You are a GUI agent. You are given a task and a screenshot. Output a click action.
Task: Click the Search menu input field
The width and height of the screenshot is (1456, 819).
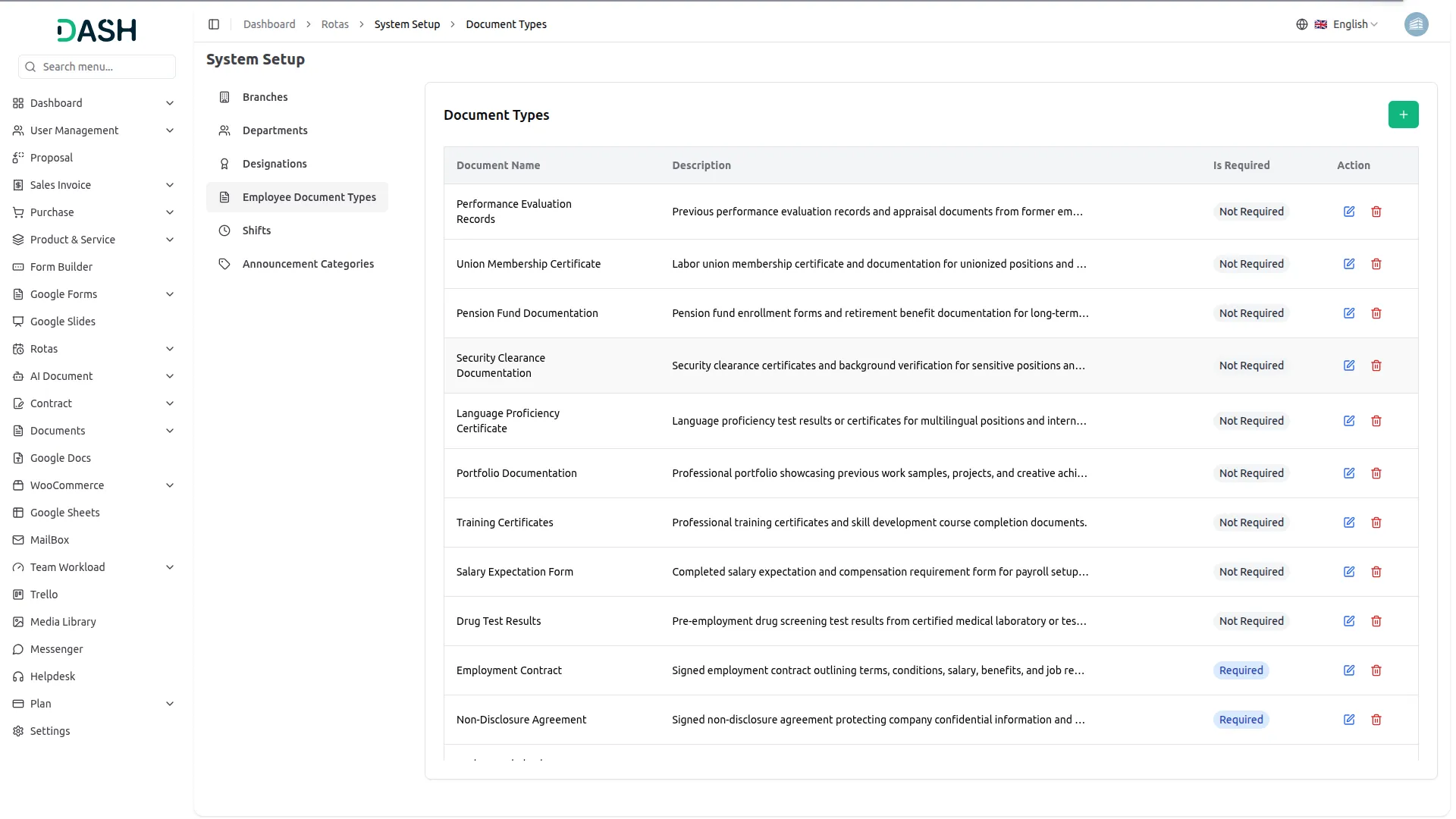tap(97, 67)
